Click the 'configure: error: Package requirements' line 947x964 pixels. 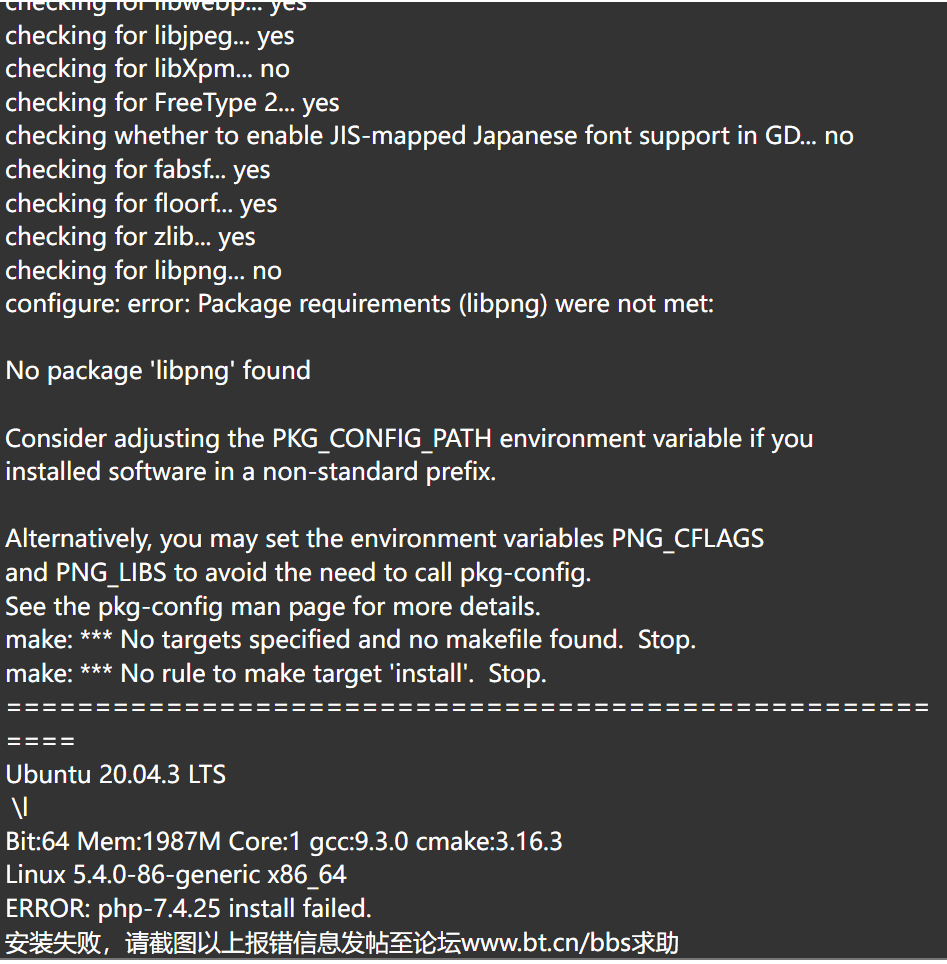click(360, 304)
